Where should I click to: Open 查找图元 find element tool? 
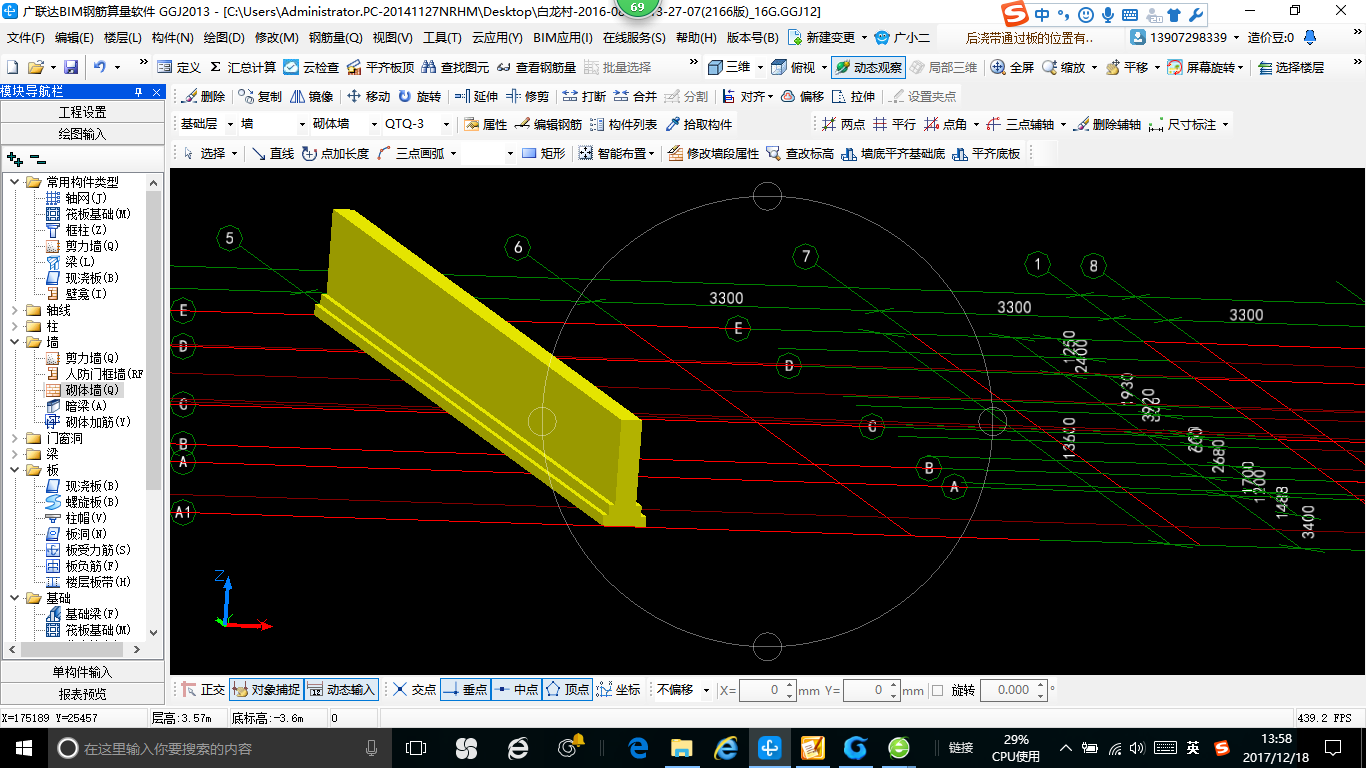[x=456, y=67]
